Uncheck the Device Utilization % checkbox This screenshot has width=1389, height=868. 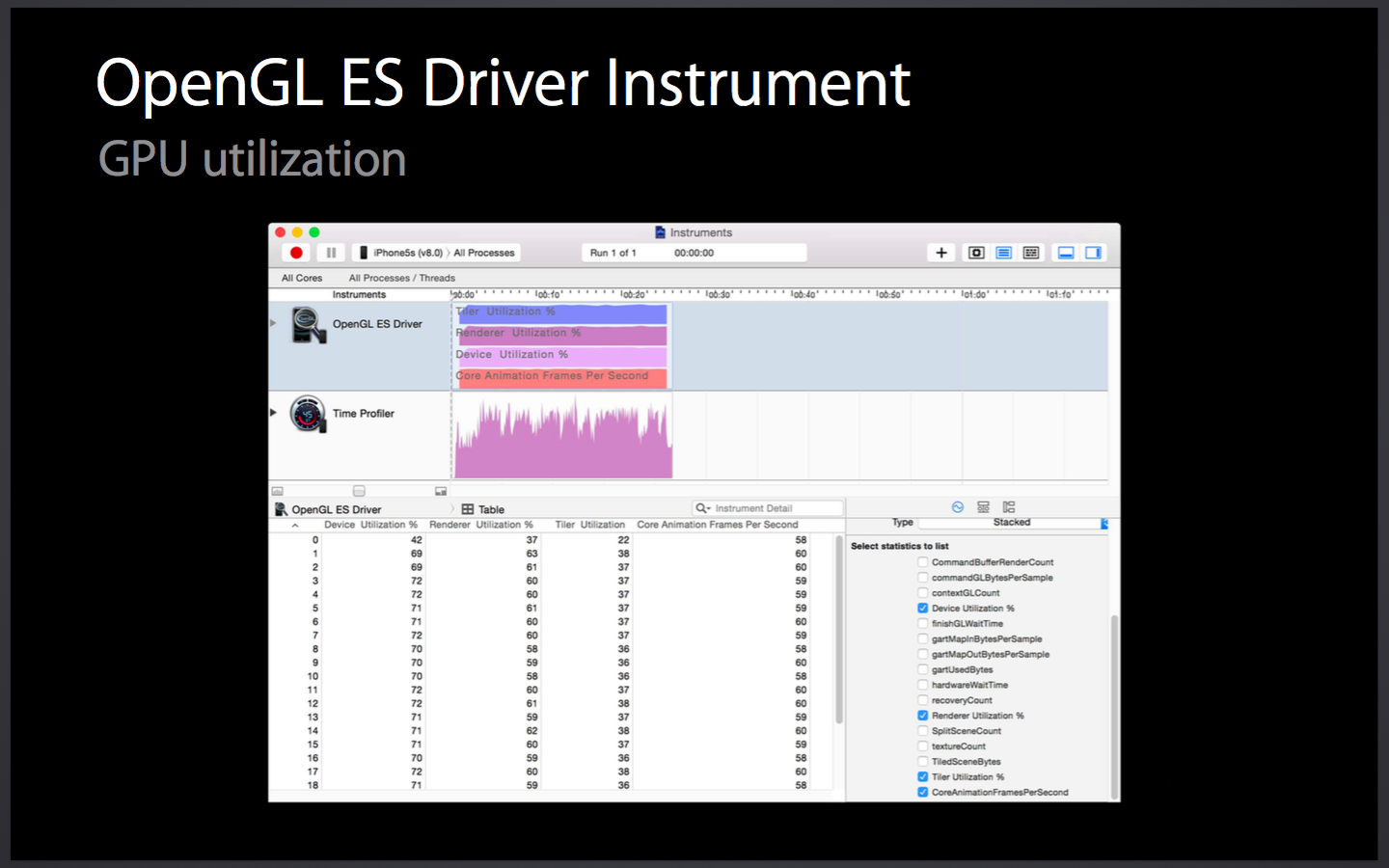click(x=923, y=609)
